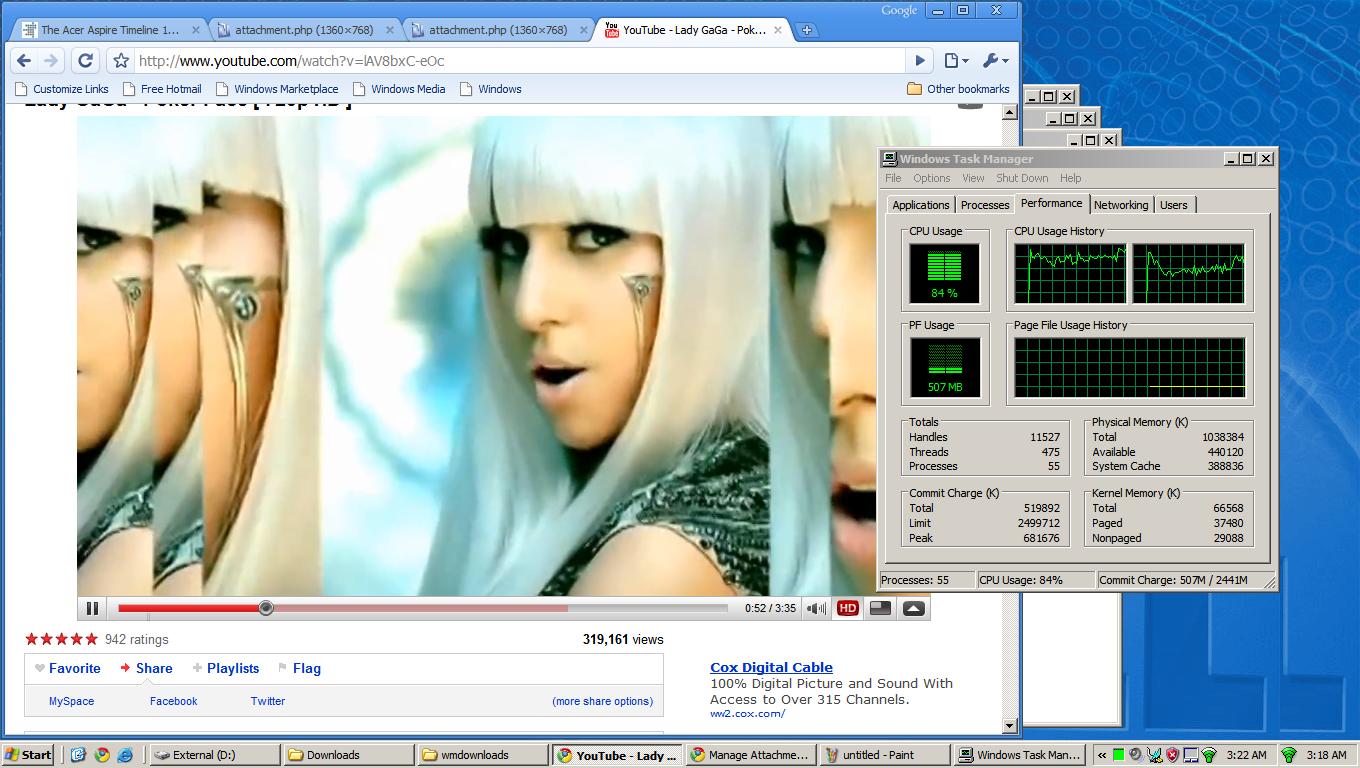This screenshot has height=768, width=1360.
Task: Open the View menu in Task Manager
Action: 973,178
